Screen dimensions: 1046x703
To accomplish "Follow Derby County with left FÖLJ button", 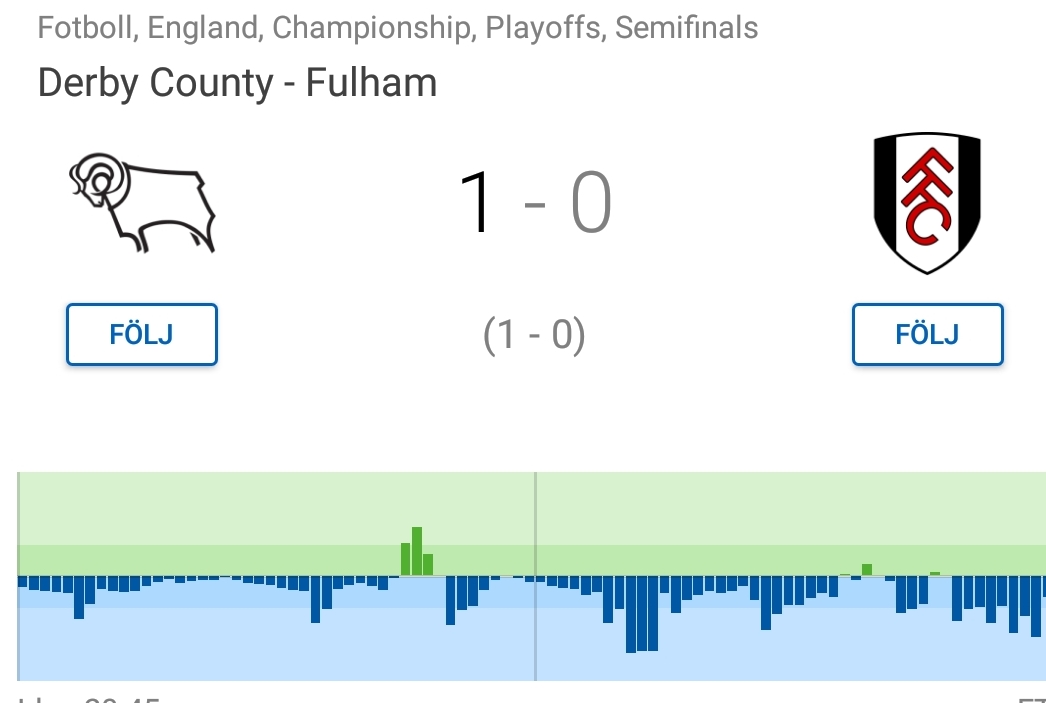I will [141, 334].
